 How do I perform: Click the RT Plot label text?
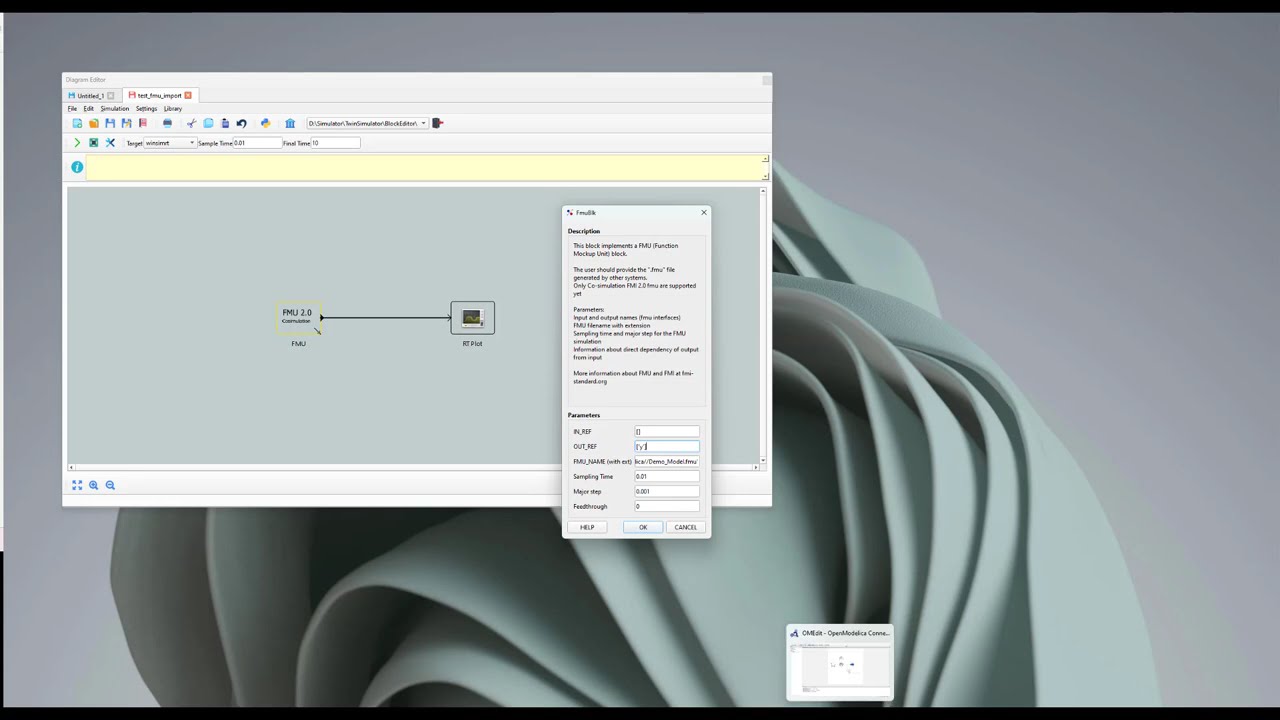coord(472,343)
